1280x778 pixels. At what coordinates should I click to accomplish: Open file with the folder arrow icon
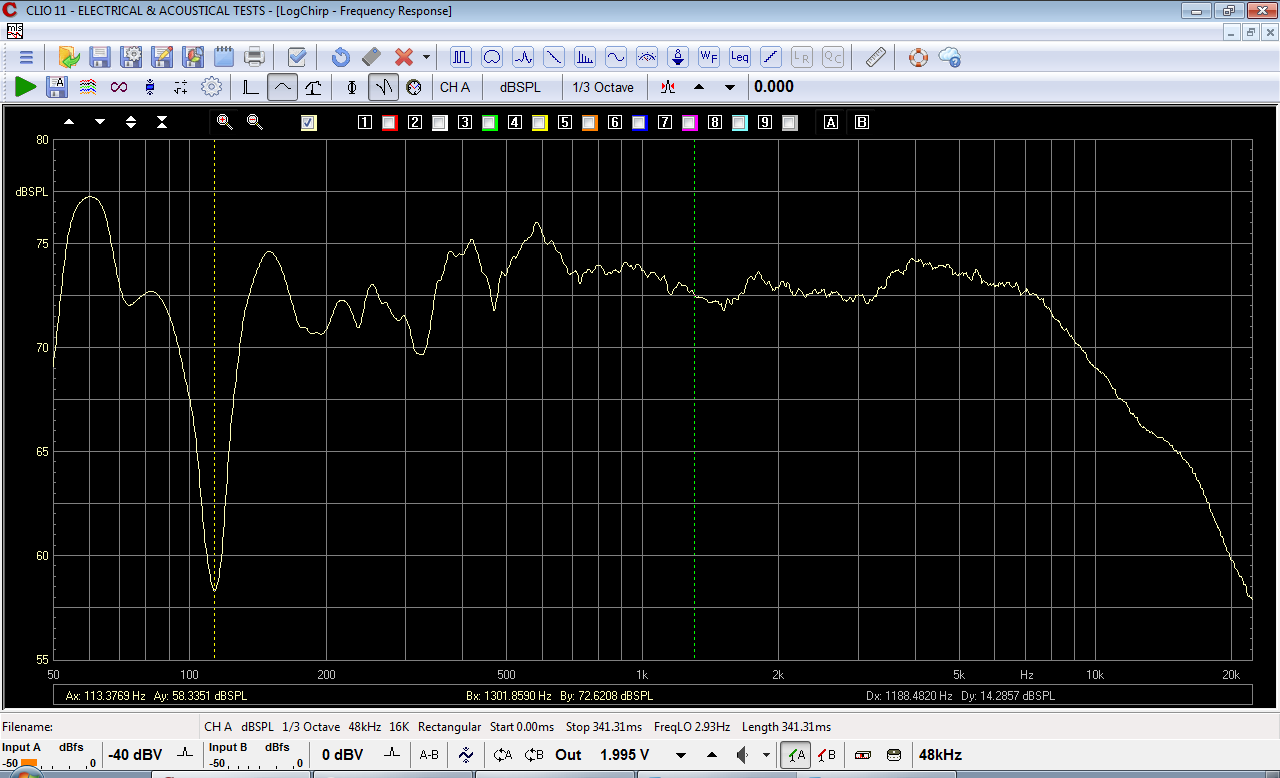(69, 57)
